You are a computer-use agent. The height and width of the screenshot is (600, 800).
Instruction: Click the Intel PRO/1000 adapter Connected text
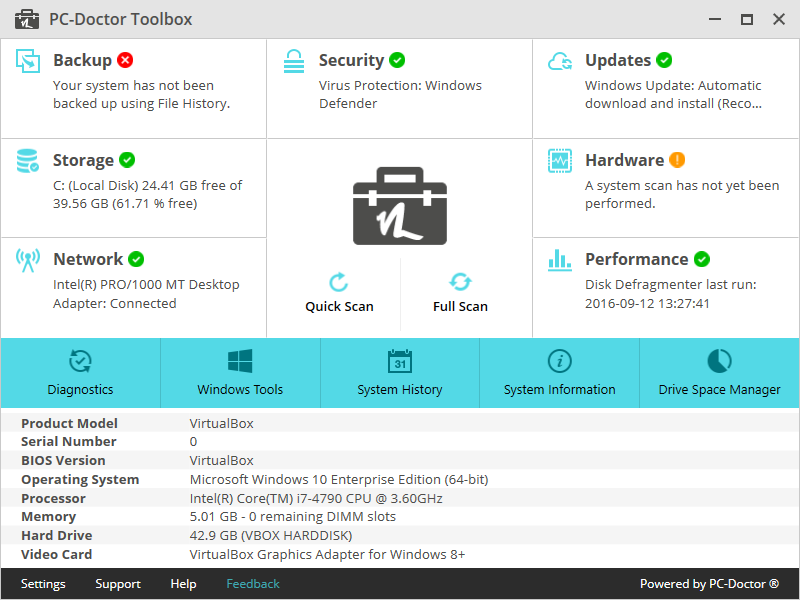(x=146, y=294)
